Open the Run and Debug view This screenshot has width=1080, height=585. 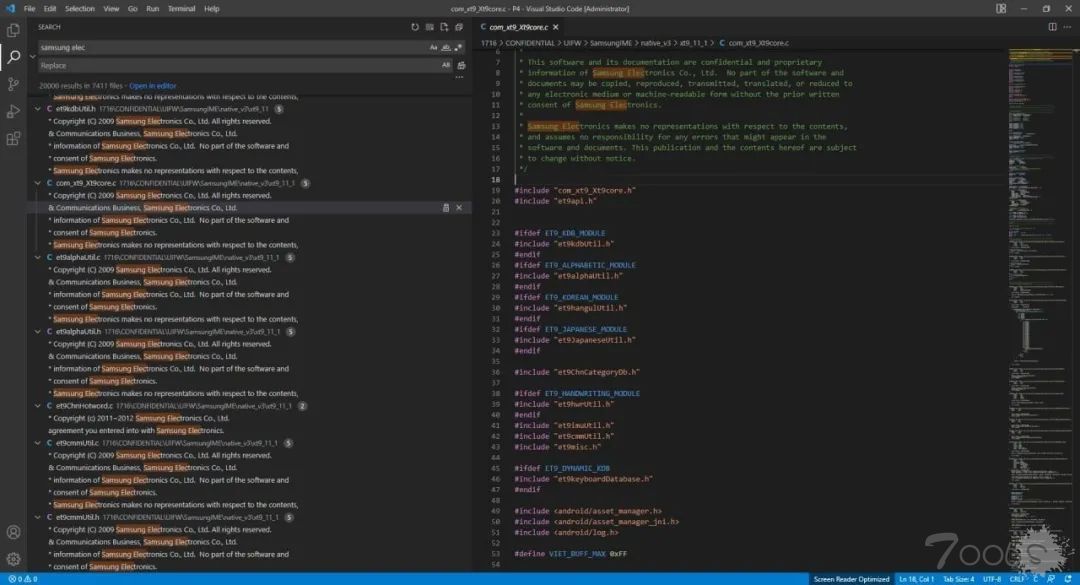point(13,111)
